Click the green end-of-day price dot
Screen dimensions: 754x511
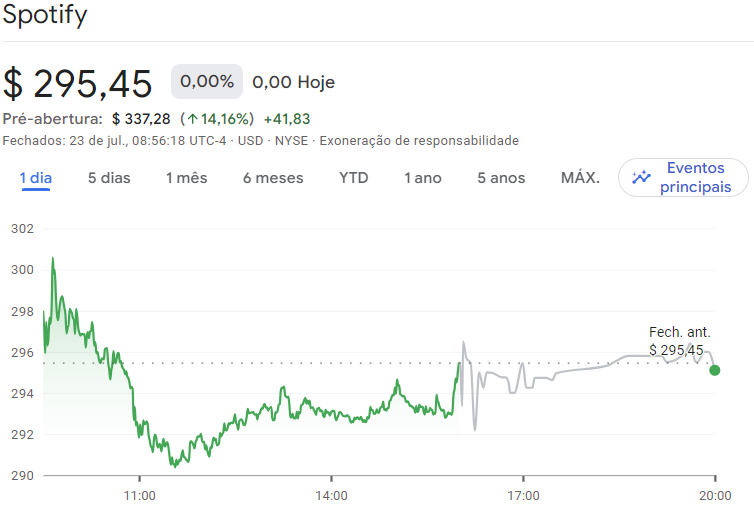coord(715,370)
